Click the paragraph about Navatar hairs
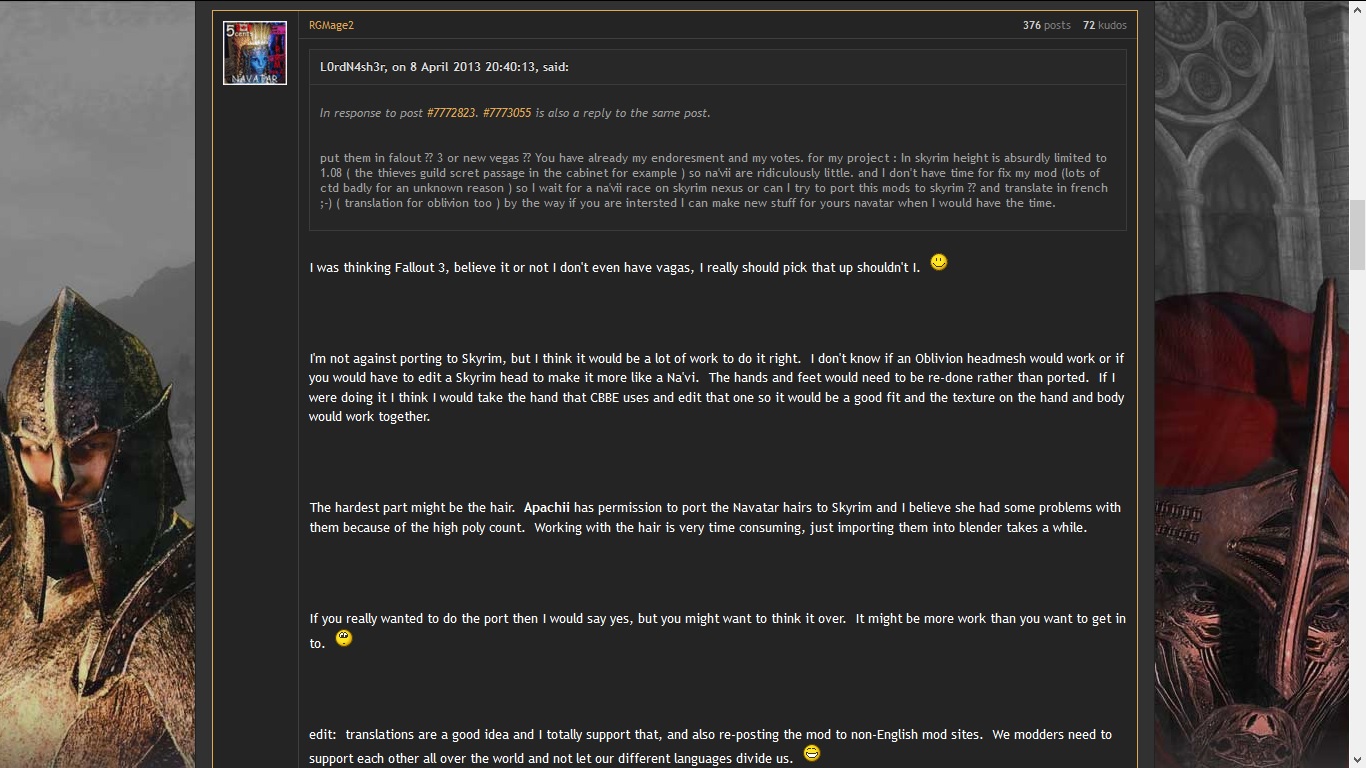1366x768 pixels. (x=714, y=517)
